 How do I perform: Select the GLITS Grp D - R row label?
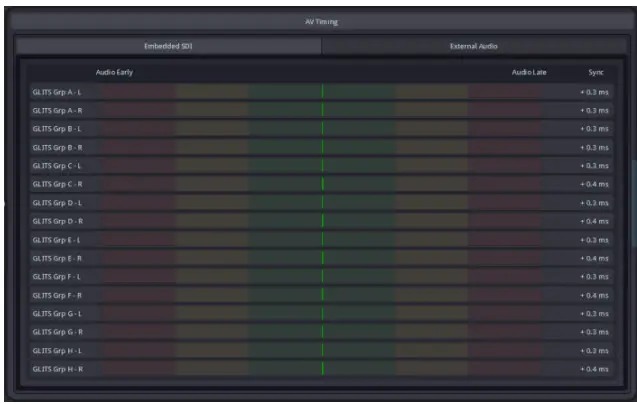(58, 221)
